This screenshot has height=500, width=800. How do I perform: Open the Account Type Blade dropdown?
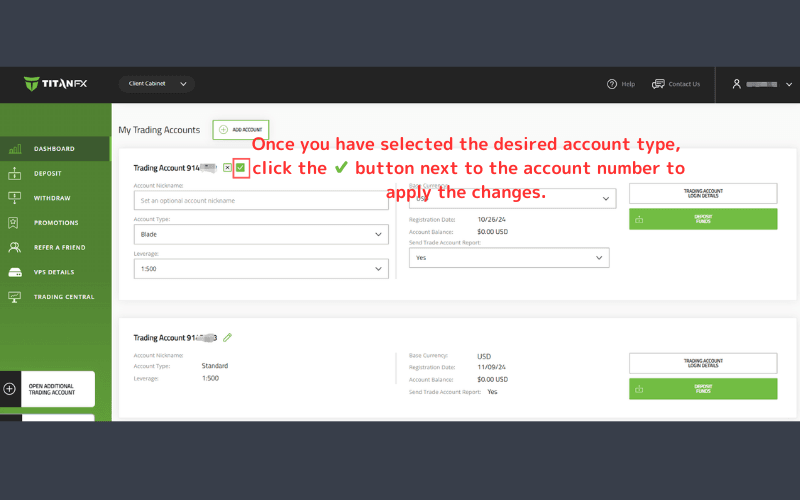pos(261,234)
